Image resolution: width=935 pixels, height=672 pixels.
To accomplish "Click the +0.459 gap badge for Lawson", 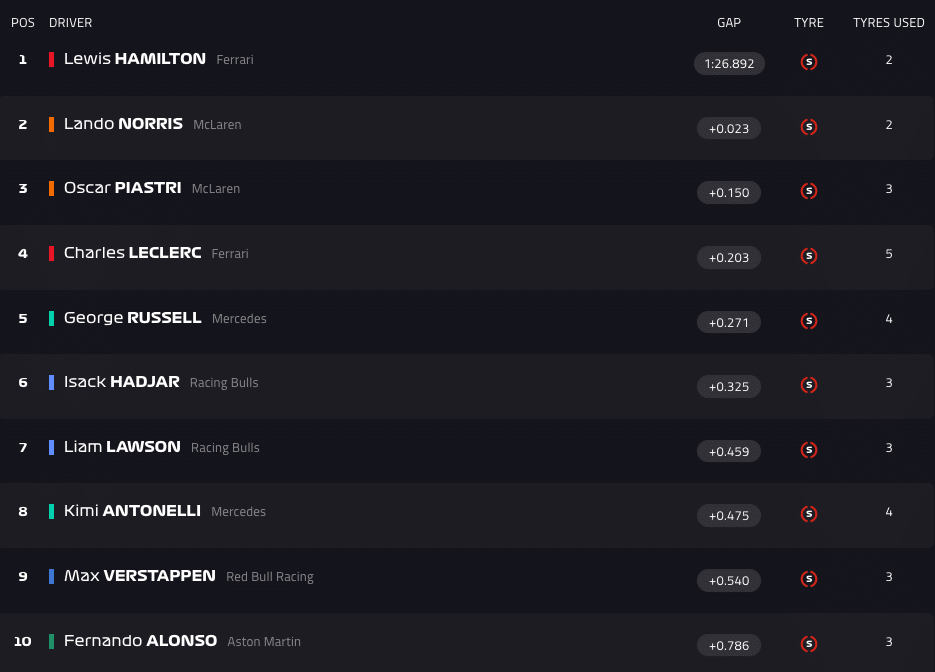I will tap(729, 452).
